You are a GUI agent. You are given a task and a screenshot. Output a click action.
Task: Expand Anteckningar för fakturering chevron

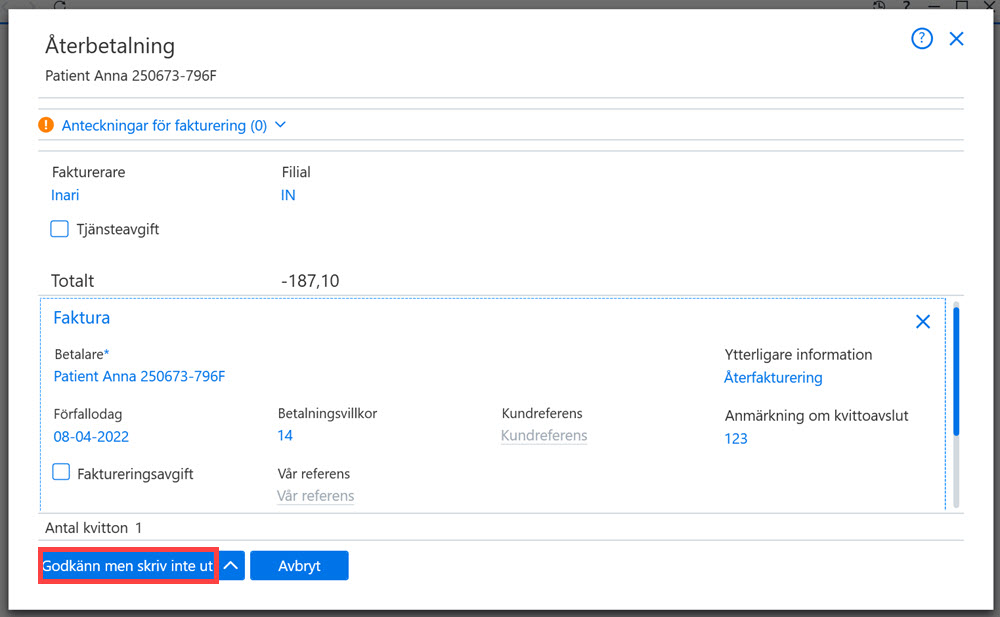(281, 125)
